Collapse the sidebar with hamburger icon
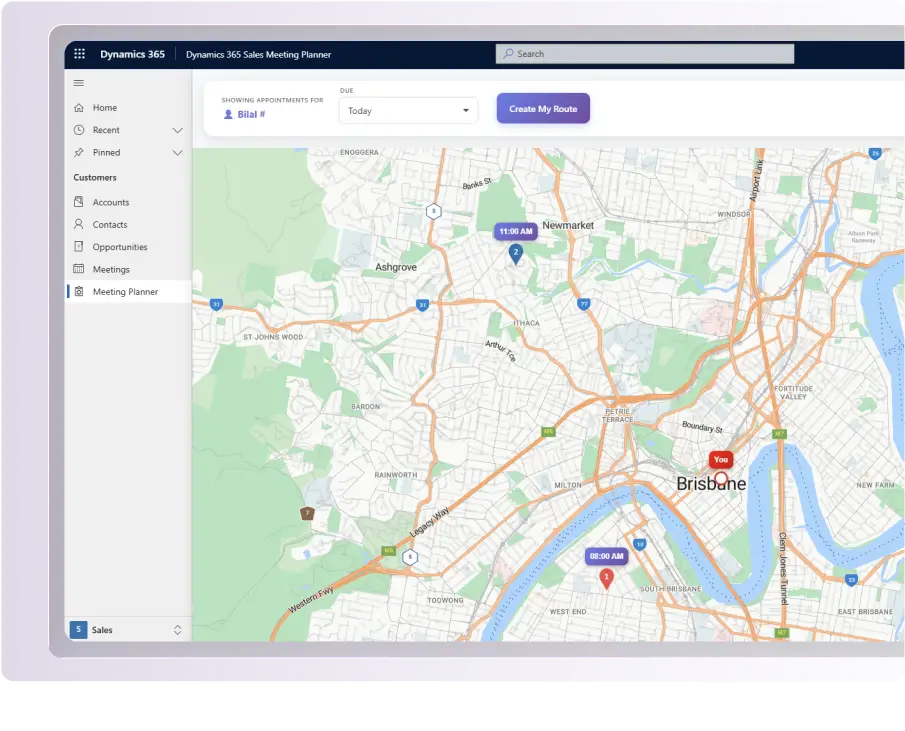Screen dimensions: 905x731 coord(78,83)
